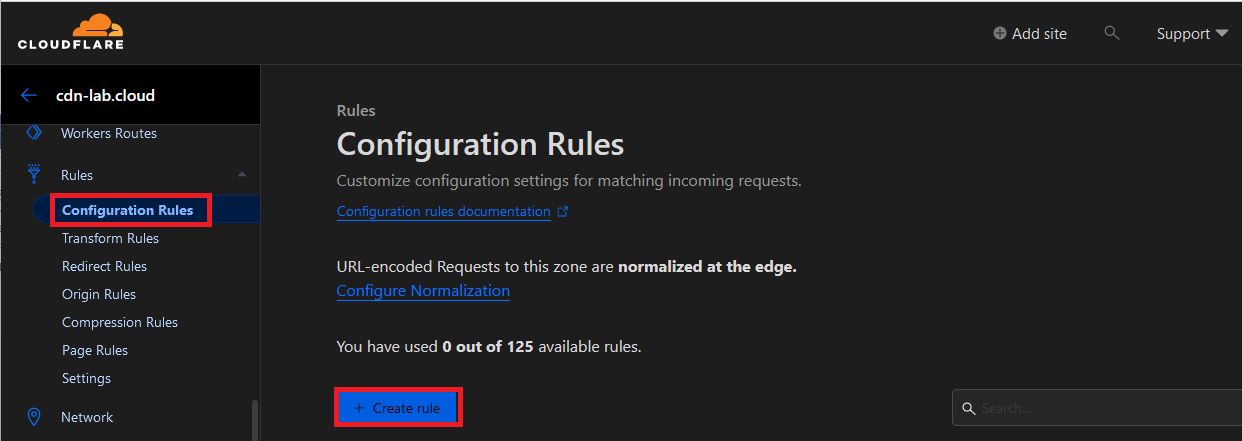Open Configuration rules documentation link
1242x441 pixels.
[x=444, y=212]
